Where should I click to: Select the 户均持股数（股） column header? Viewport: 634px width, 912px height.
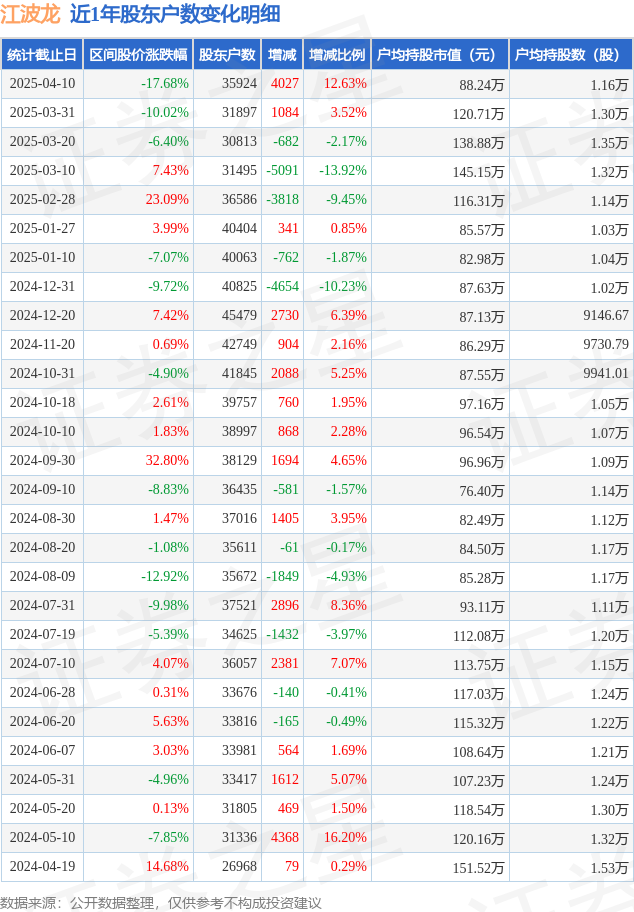571,55
